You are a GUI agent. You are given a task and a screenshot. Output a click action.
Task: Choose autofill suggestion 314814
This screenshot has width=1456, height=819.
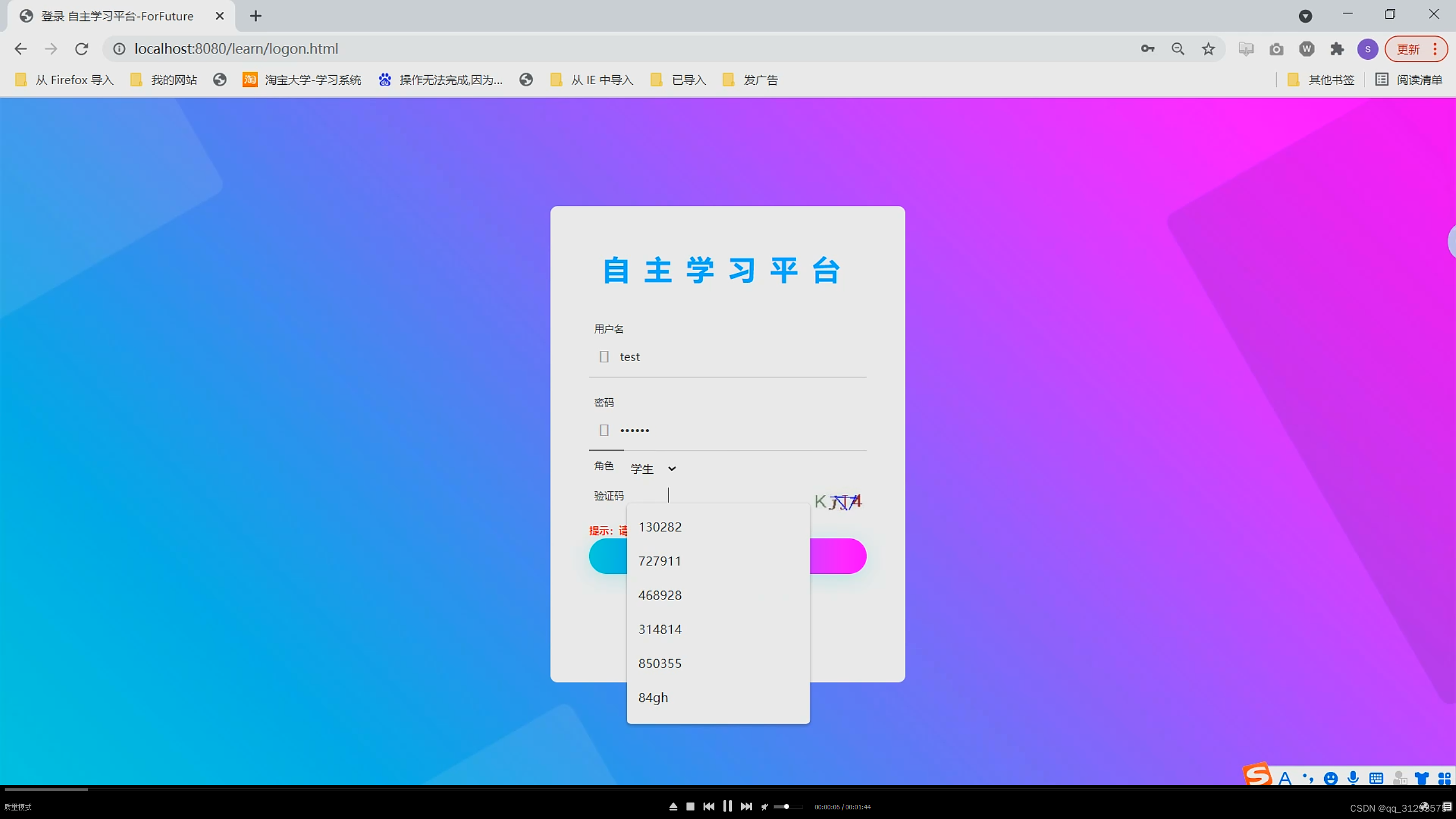(718, 629)
